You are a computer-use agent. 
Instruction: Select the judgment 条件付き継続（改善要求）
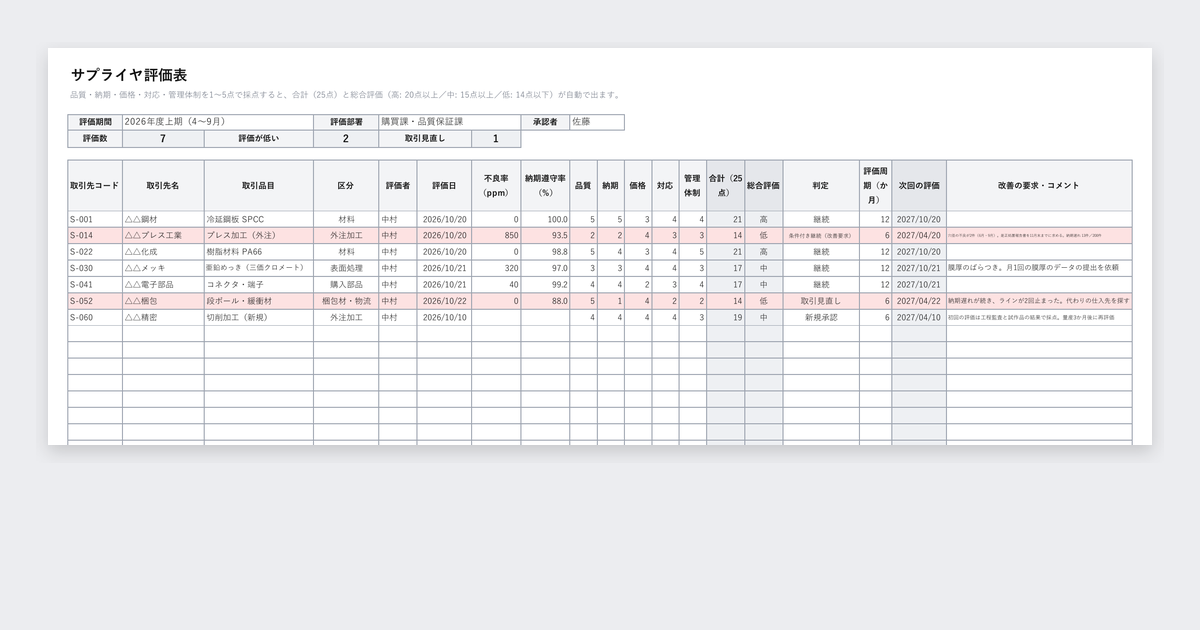click(821, 236)
